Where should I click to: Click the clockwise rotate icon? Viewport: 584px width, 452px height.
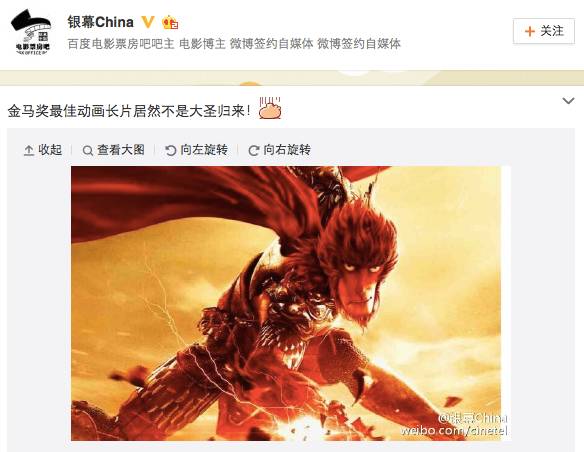click(254, 150)
